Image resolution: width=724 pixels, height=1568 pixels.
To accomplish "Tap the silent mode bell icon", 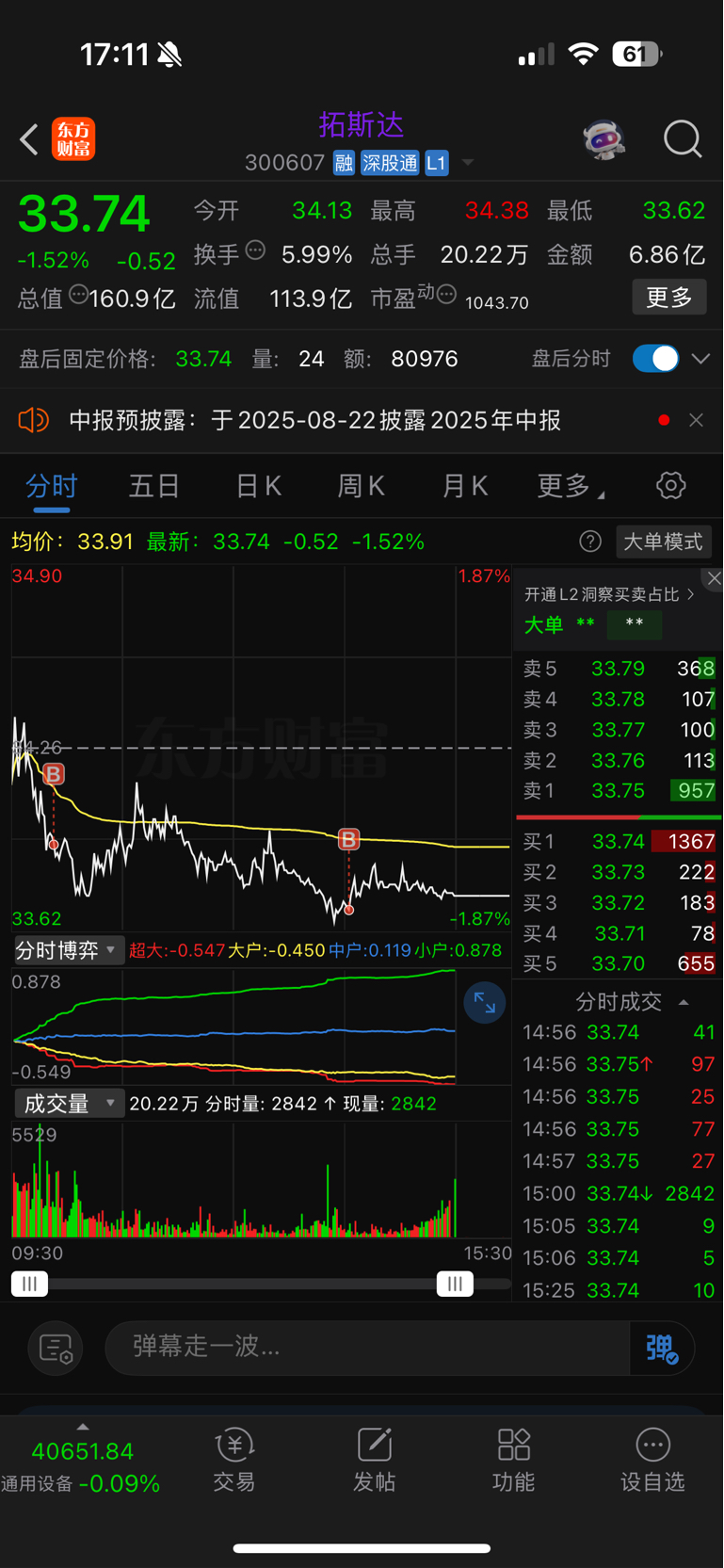I will coord(170,56).
